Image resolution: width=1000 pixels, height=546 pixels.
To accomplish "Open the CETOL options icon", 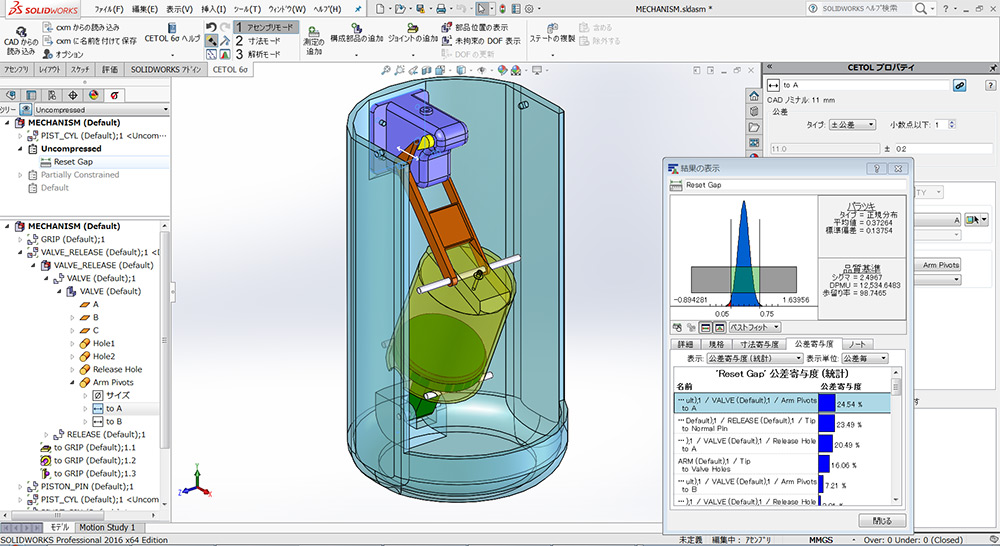I will (48, 54).
